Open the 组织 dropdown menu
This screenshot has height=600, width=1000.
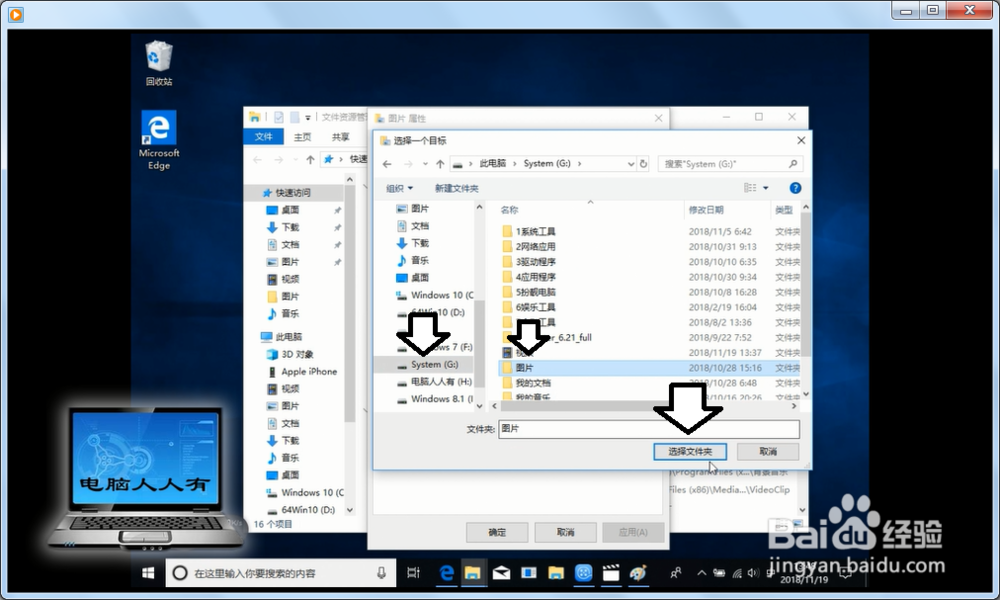pos(400,188)
